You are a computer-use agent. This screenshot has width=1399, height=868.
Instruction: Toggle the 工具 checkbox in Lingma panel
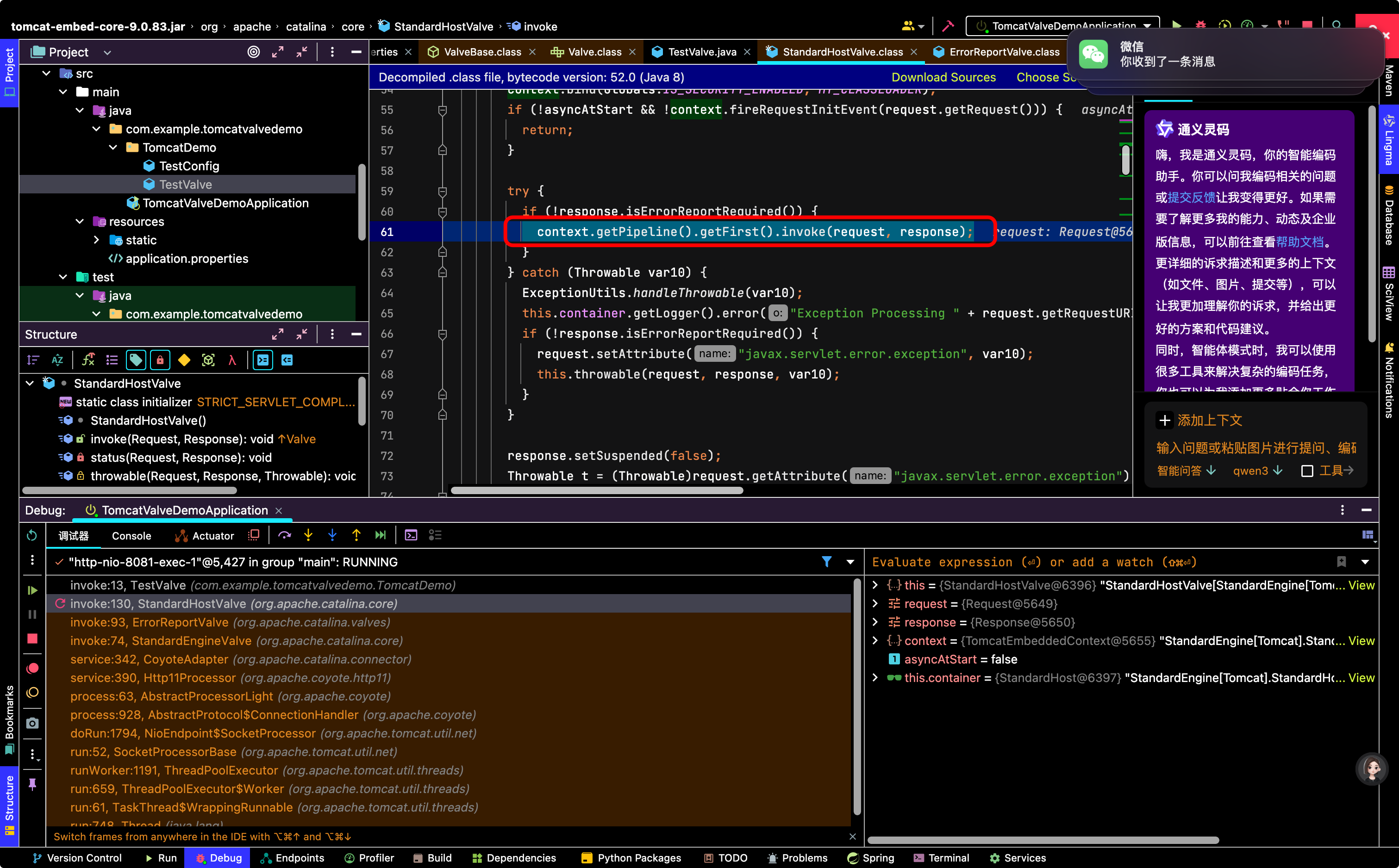point(1307,471)
